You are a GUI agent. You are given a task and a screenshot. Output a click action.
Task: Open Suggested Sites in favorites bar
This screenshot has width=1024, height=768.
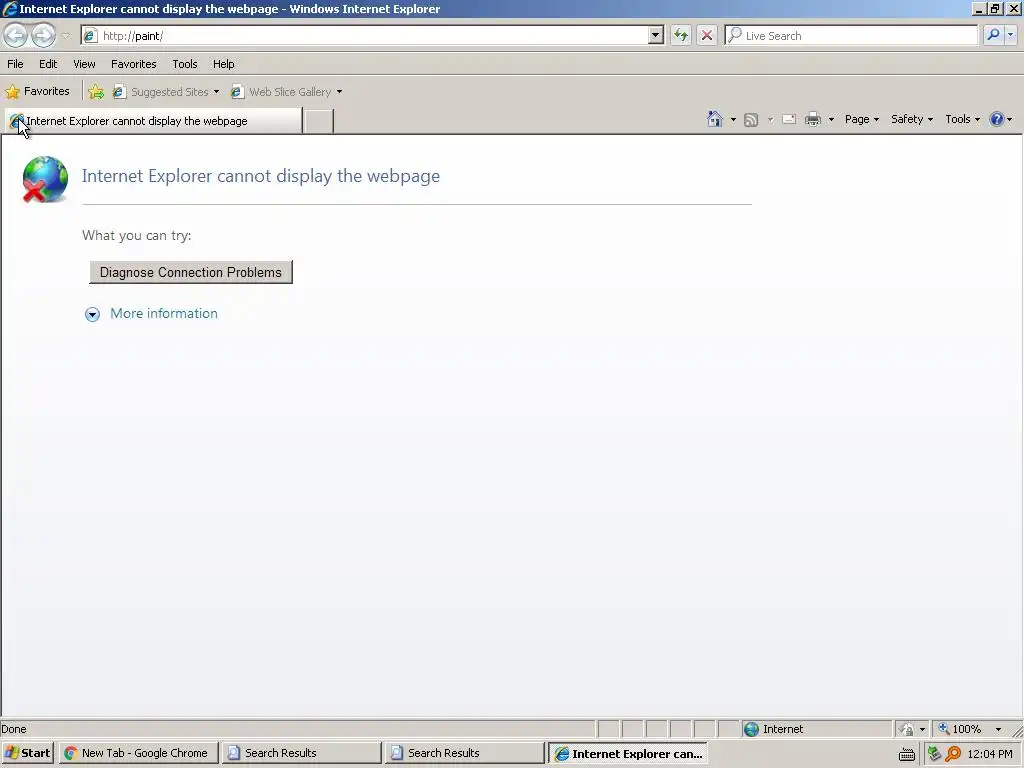click(x=166, y=91)
